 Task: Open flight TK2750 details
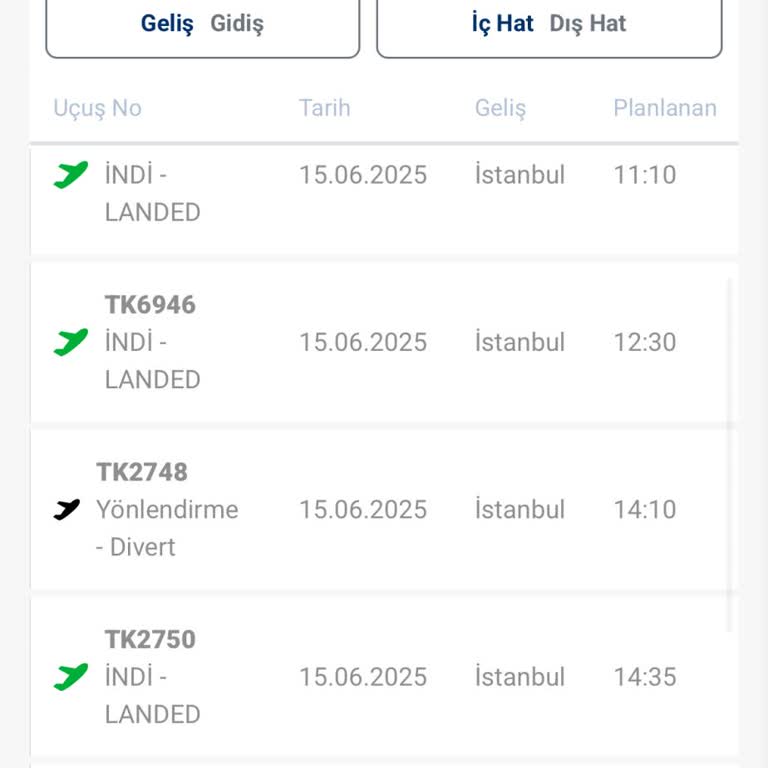pos(150,639)
